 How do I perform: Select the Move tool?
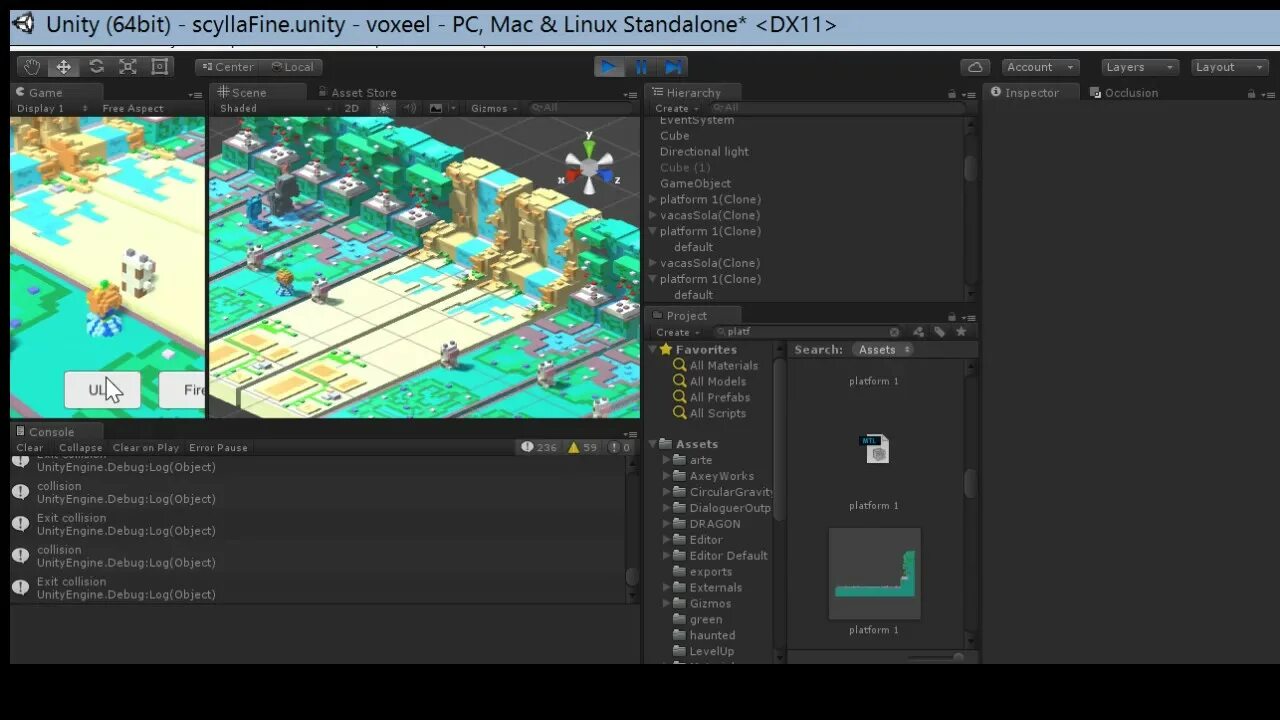[63, 67]
